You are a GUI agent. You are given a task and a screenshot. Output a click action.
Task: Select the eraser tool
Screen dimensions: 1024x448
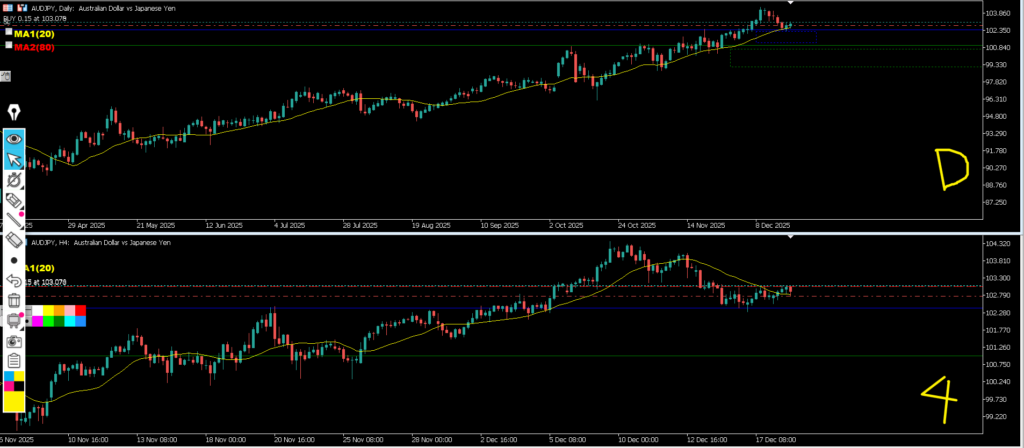point(15,240)
